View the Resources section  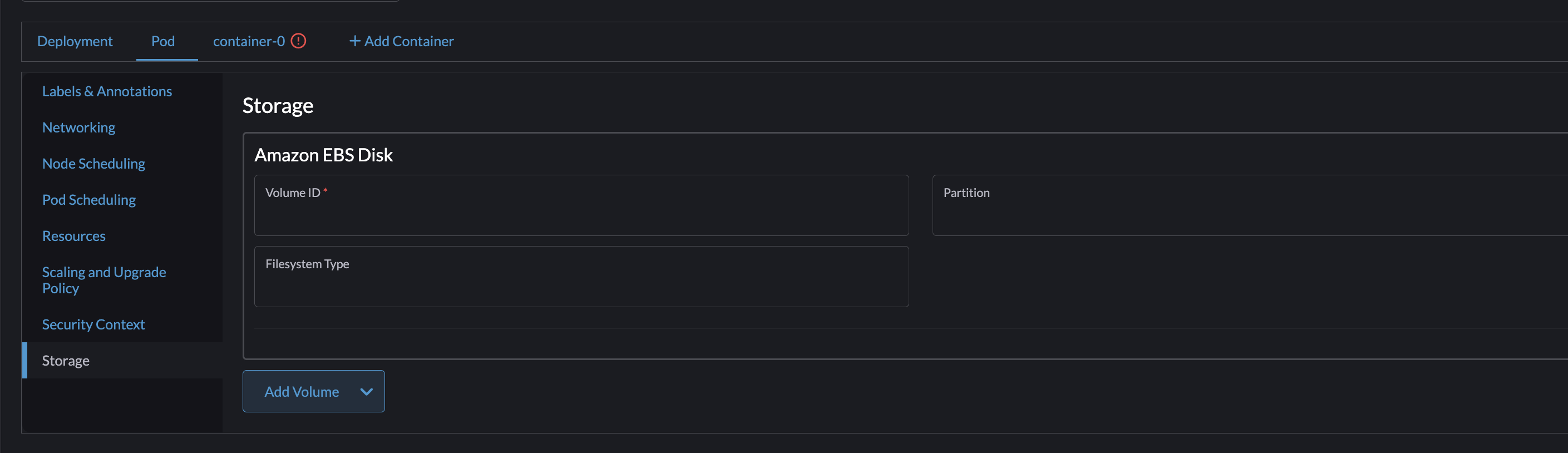[73, 235]
